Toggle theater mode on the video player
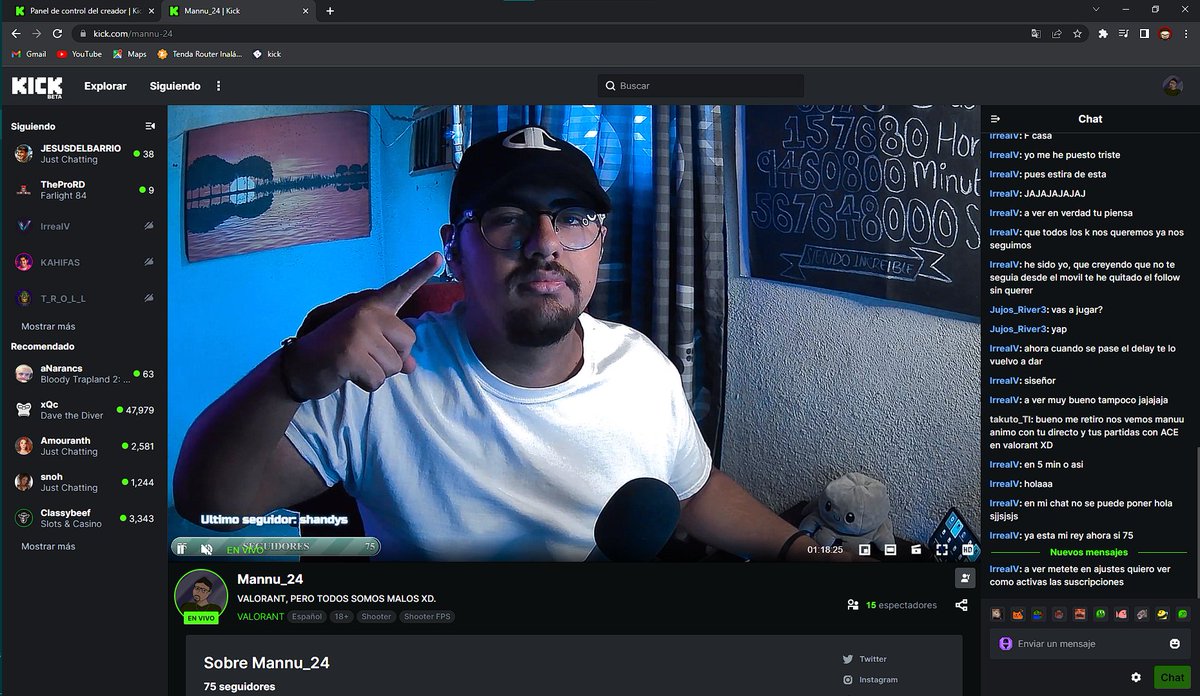Viewport: 1200px width, 696px height. 890,549
